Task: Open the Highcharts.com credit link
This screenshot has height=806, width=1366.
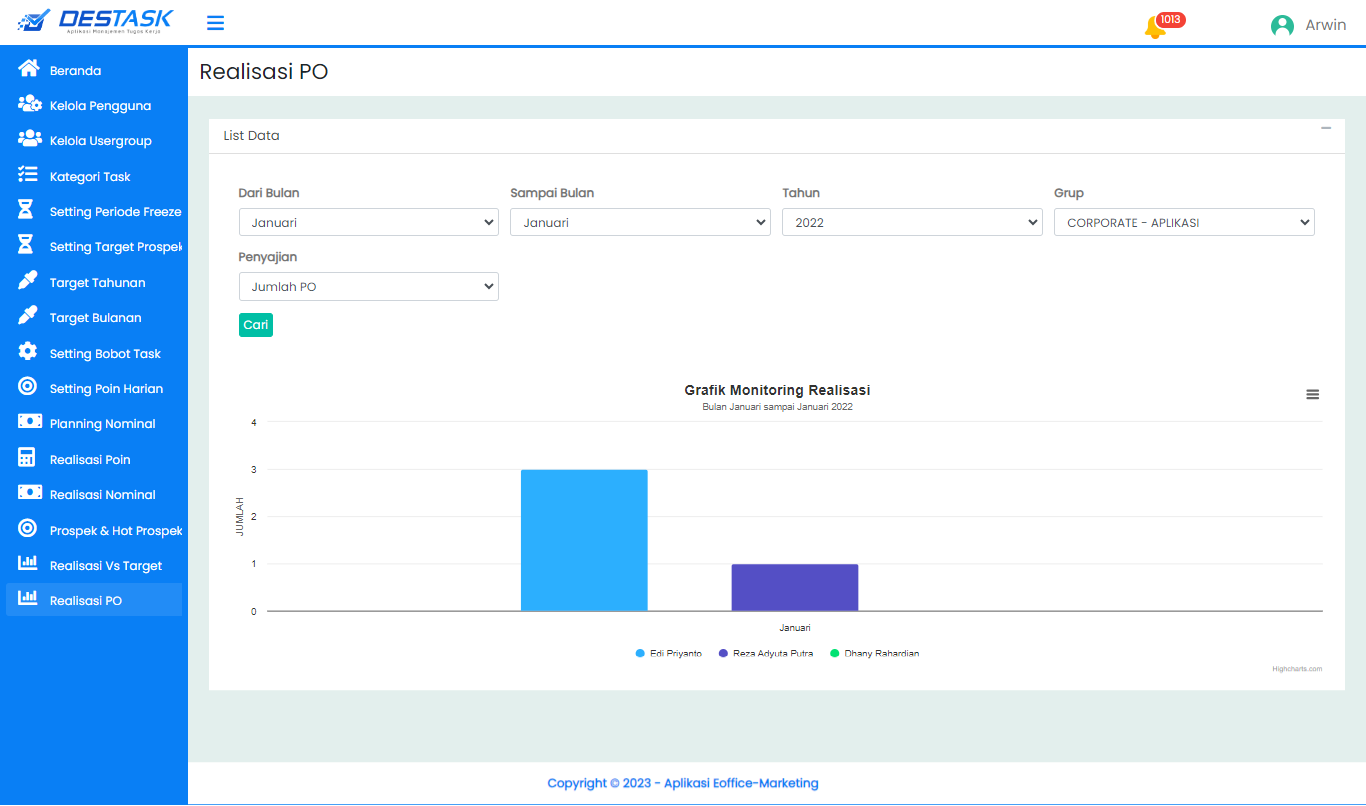Action: tap(1296, 669)
